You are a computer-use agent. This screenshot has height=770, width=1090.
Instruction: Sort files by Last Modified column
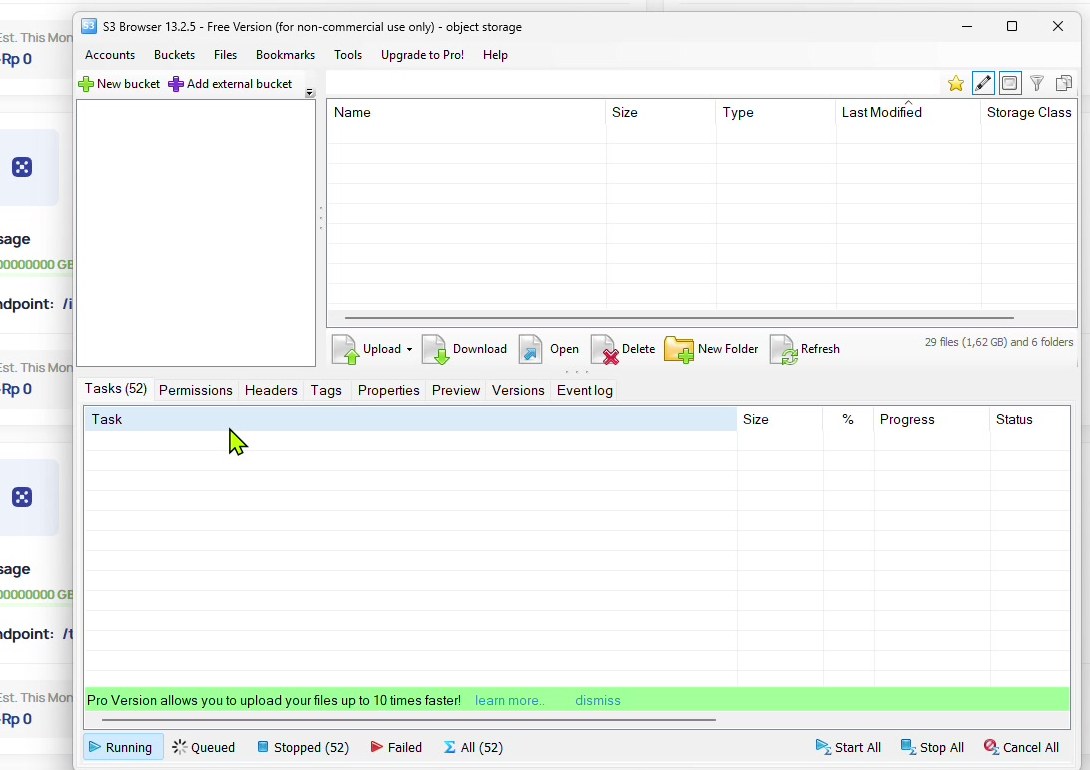[x=909, y=113]
